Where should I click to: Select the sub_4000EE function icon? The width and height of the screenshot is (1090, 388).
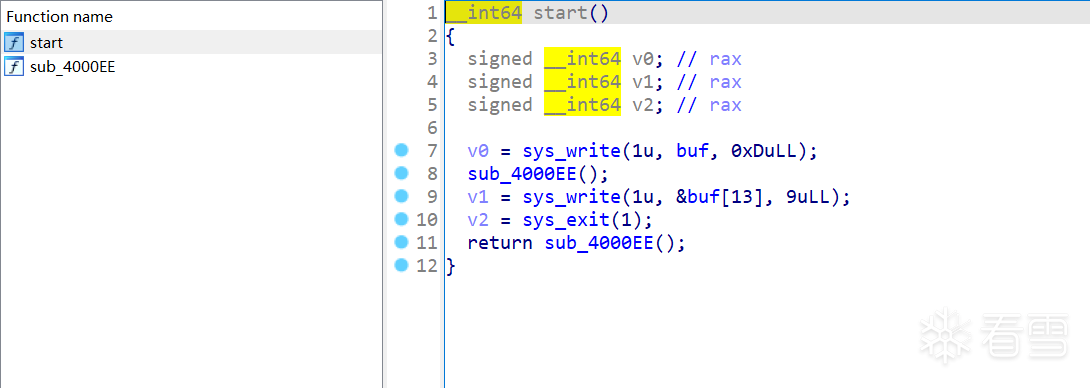14,67
